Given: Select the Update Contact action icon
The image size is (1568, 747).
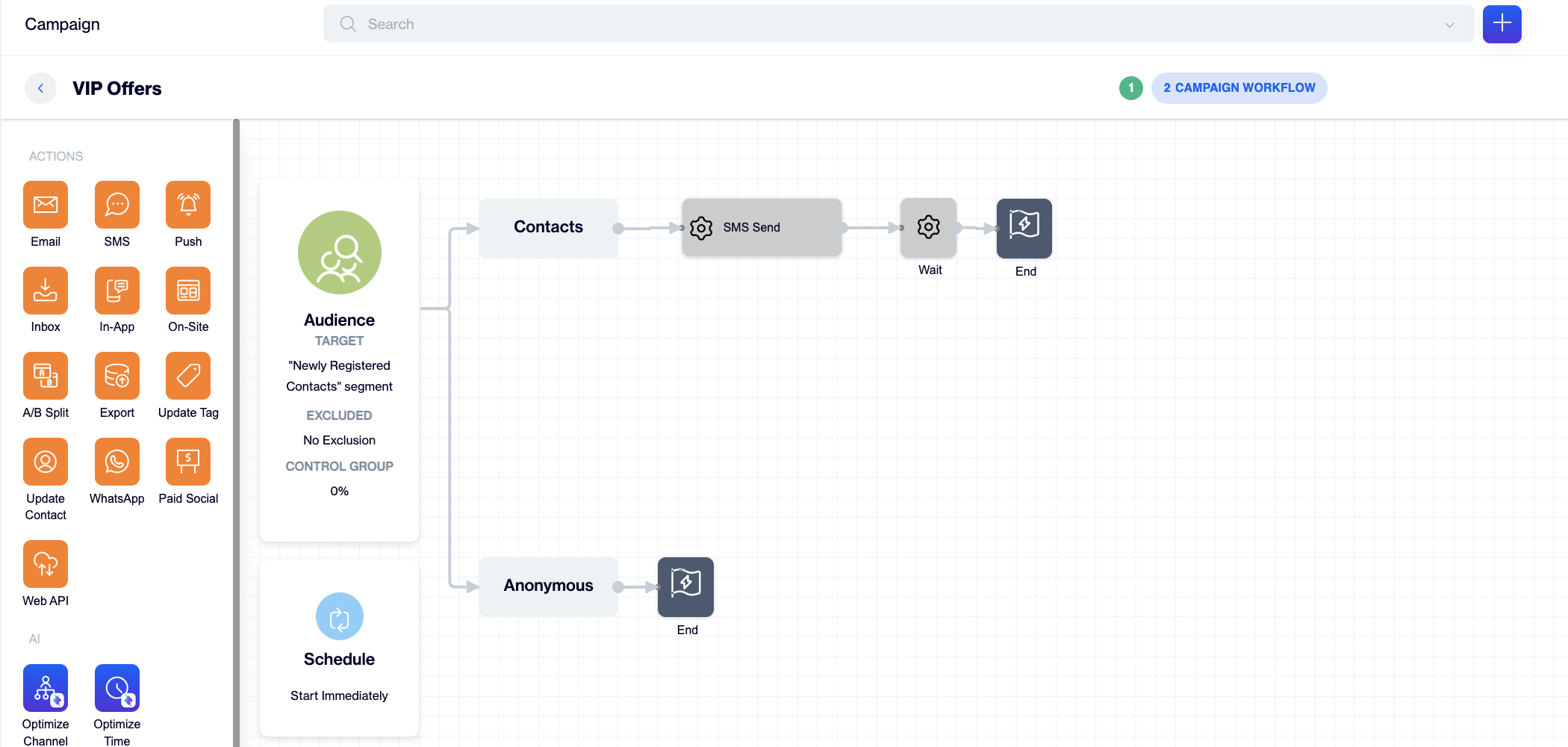Looking at the screenshot, I should (46, 462).
